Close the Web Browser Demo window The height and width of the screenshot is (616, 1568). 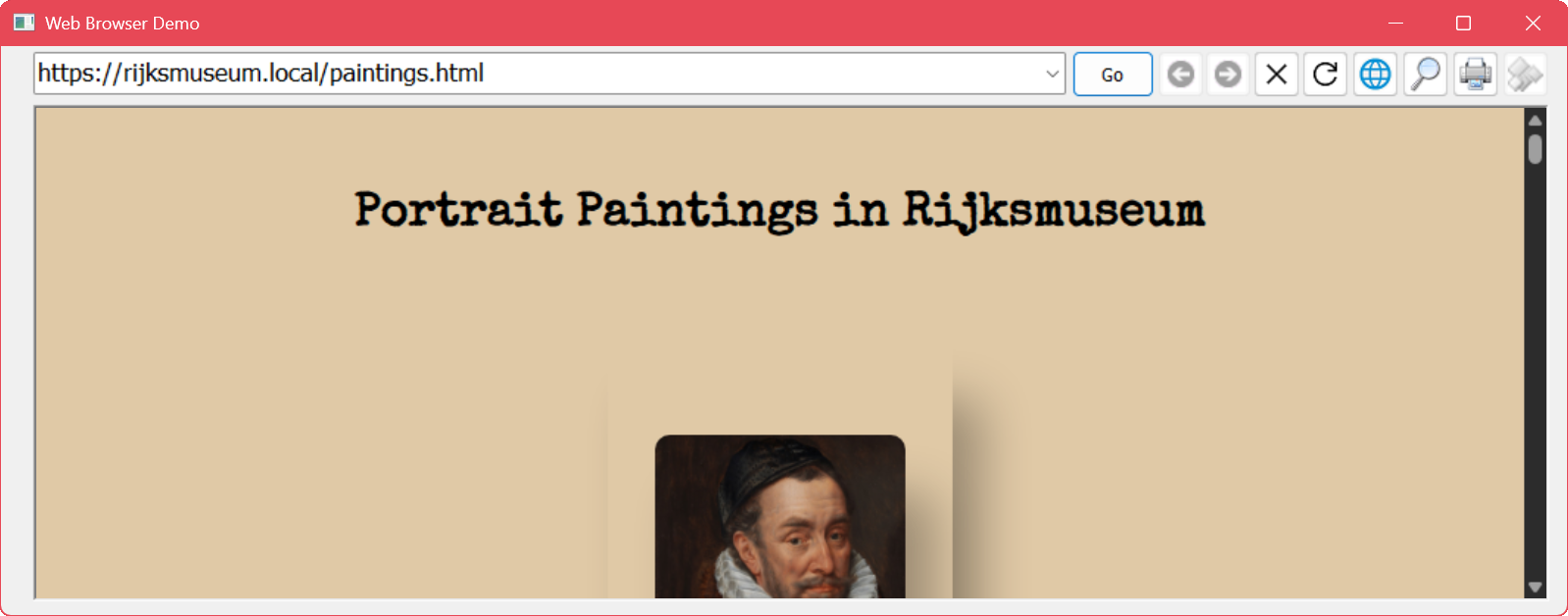point(1533,23)
